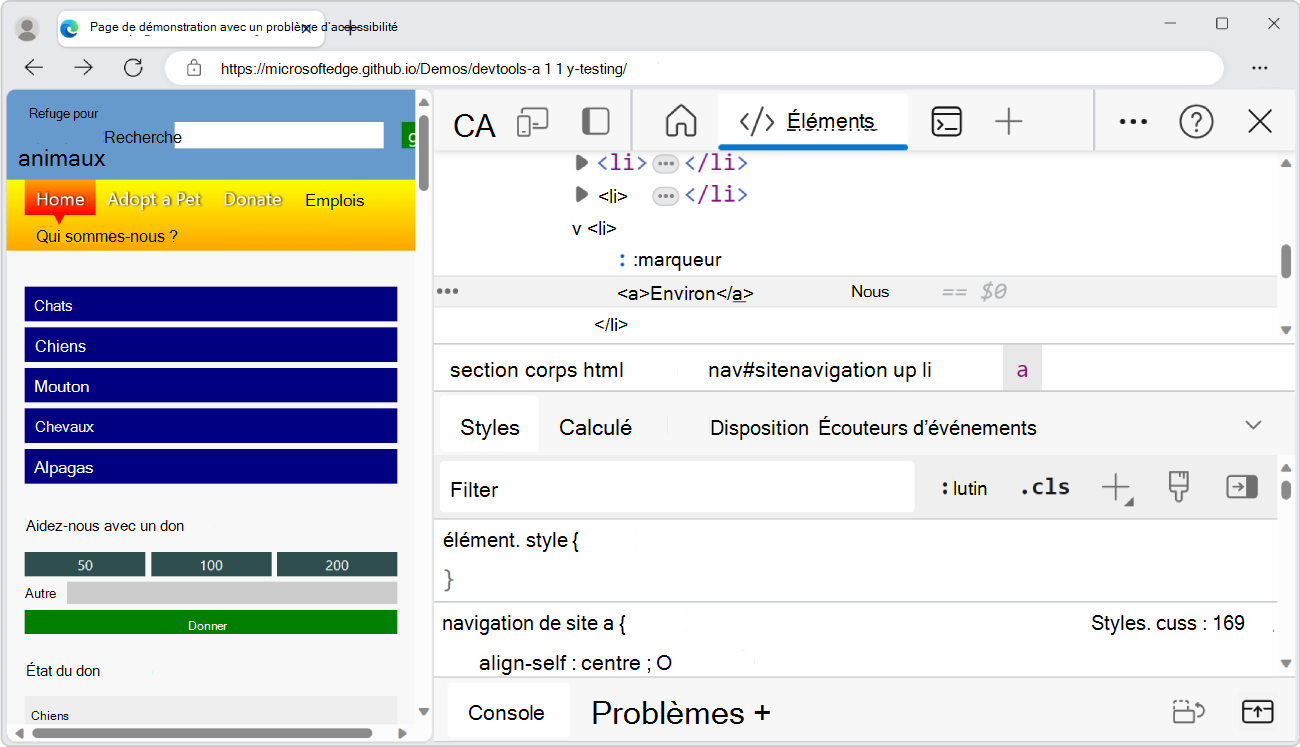Expand the first li node in DOM tree
This screenshot has width=1300, height=747.
[x=583, y=163]
